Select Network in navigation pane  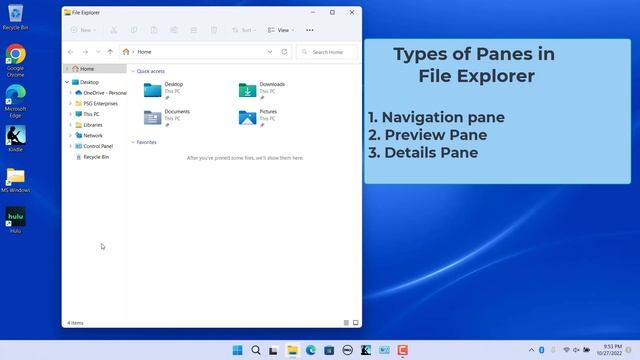[93, 136]
